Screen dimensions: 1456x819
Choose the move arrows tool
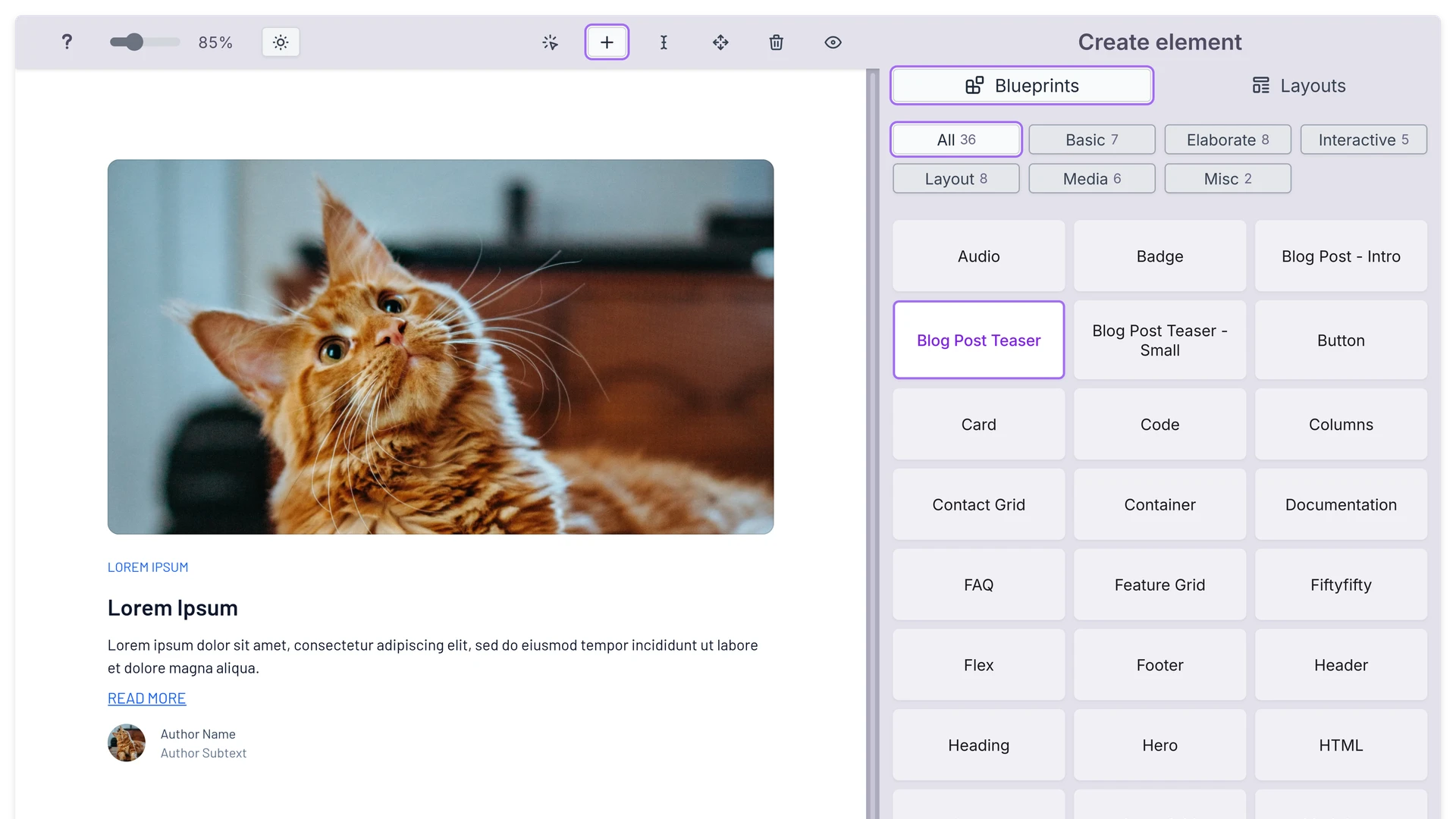720,42
